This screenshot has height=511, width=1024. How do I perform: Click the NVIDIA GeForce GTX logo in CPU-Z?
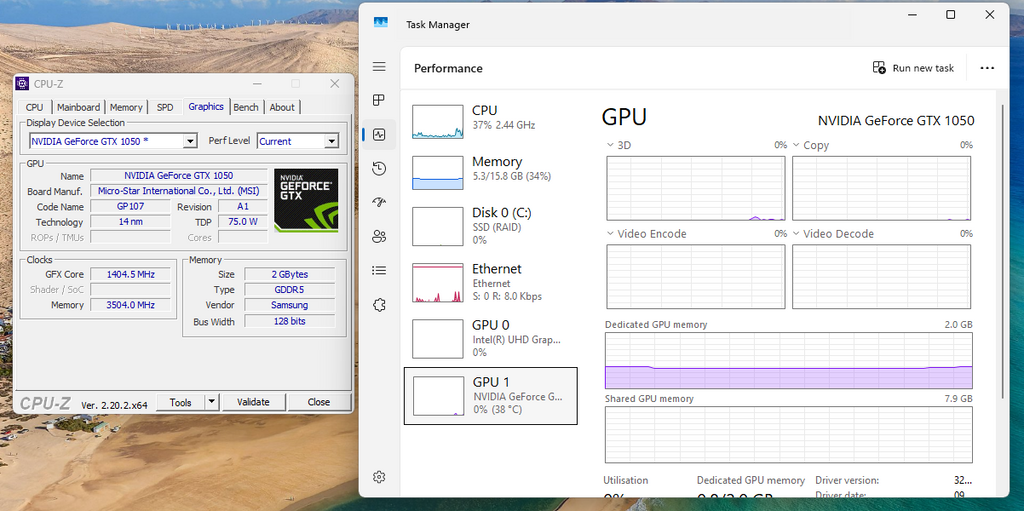pyautogui.click(x=306, y=200)
